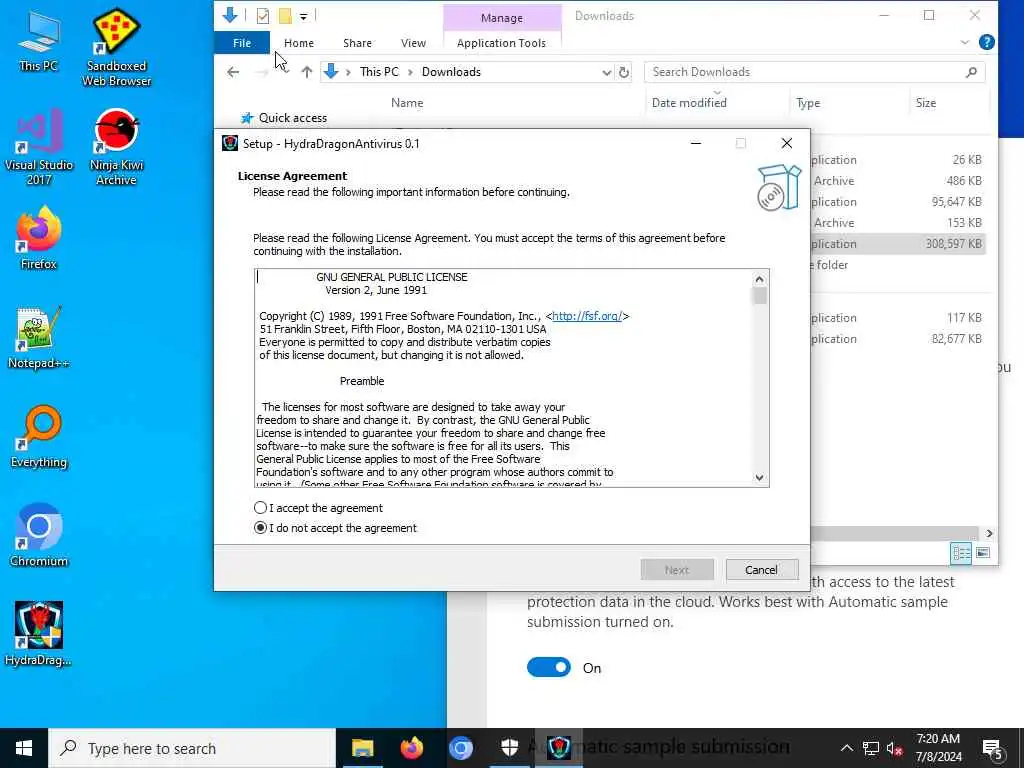Viewport: 1024px width, 768px height.
Task: Open Visual Studio 2017 desktop shortcut
Action: [39, 146]
